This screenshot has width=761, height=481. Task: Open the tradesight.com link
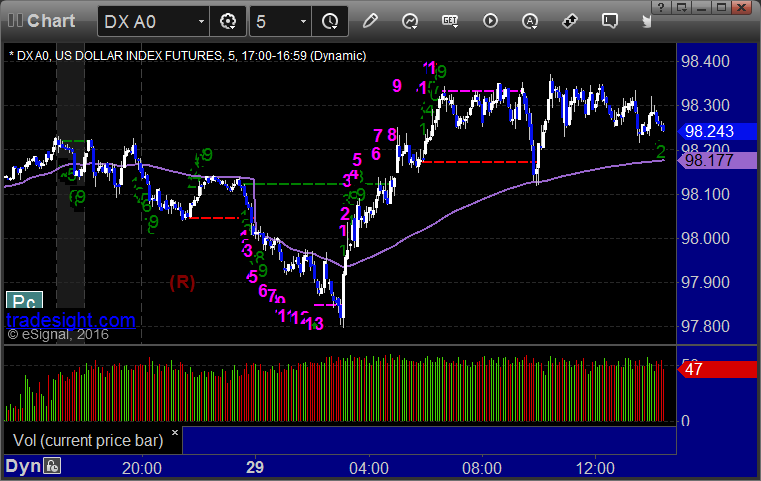[71, 320]
